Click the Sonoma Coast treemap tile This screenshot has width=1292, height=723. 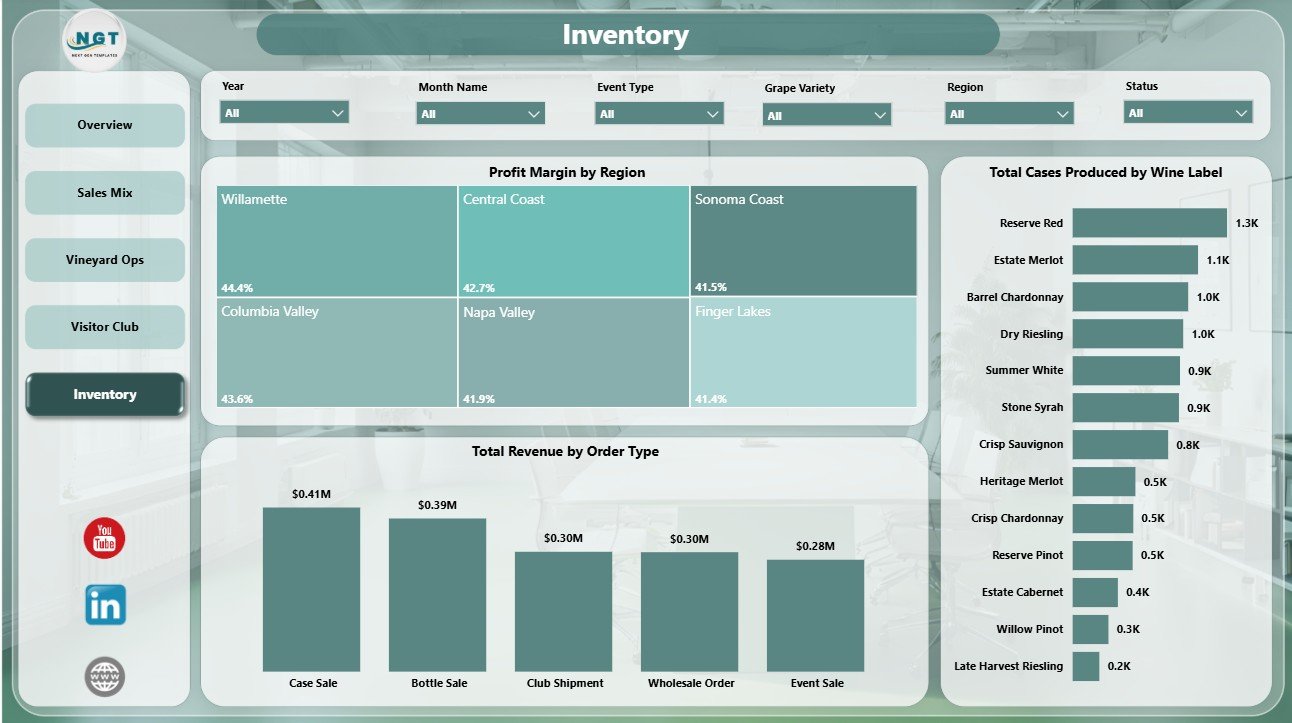pyautogui.click(x=803, y=241)
